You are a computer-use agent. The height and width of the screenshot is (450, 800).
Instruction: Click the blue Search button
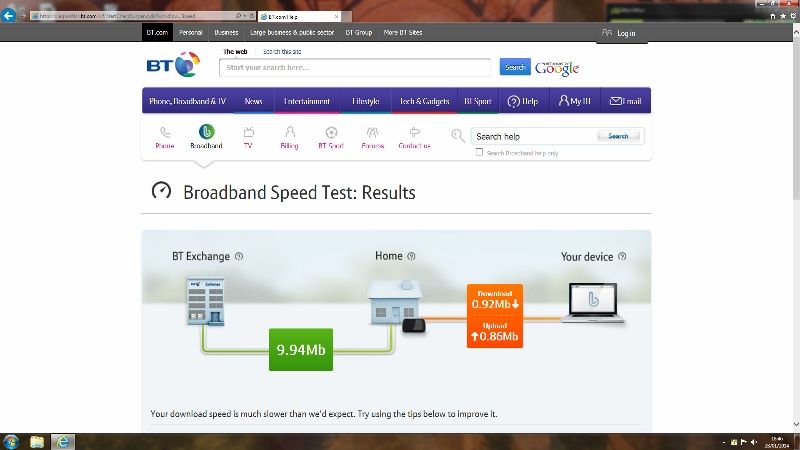(515, 67)
